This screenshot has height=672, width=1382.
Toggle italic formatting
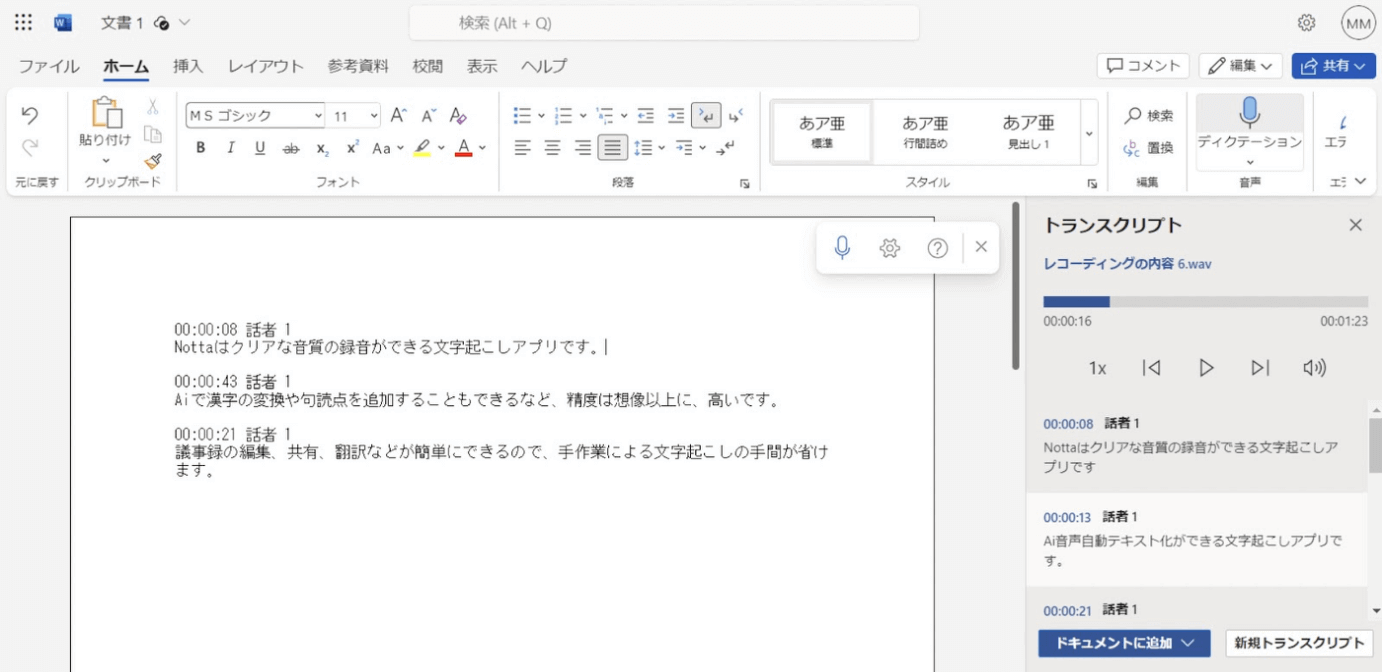point(230,148)
